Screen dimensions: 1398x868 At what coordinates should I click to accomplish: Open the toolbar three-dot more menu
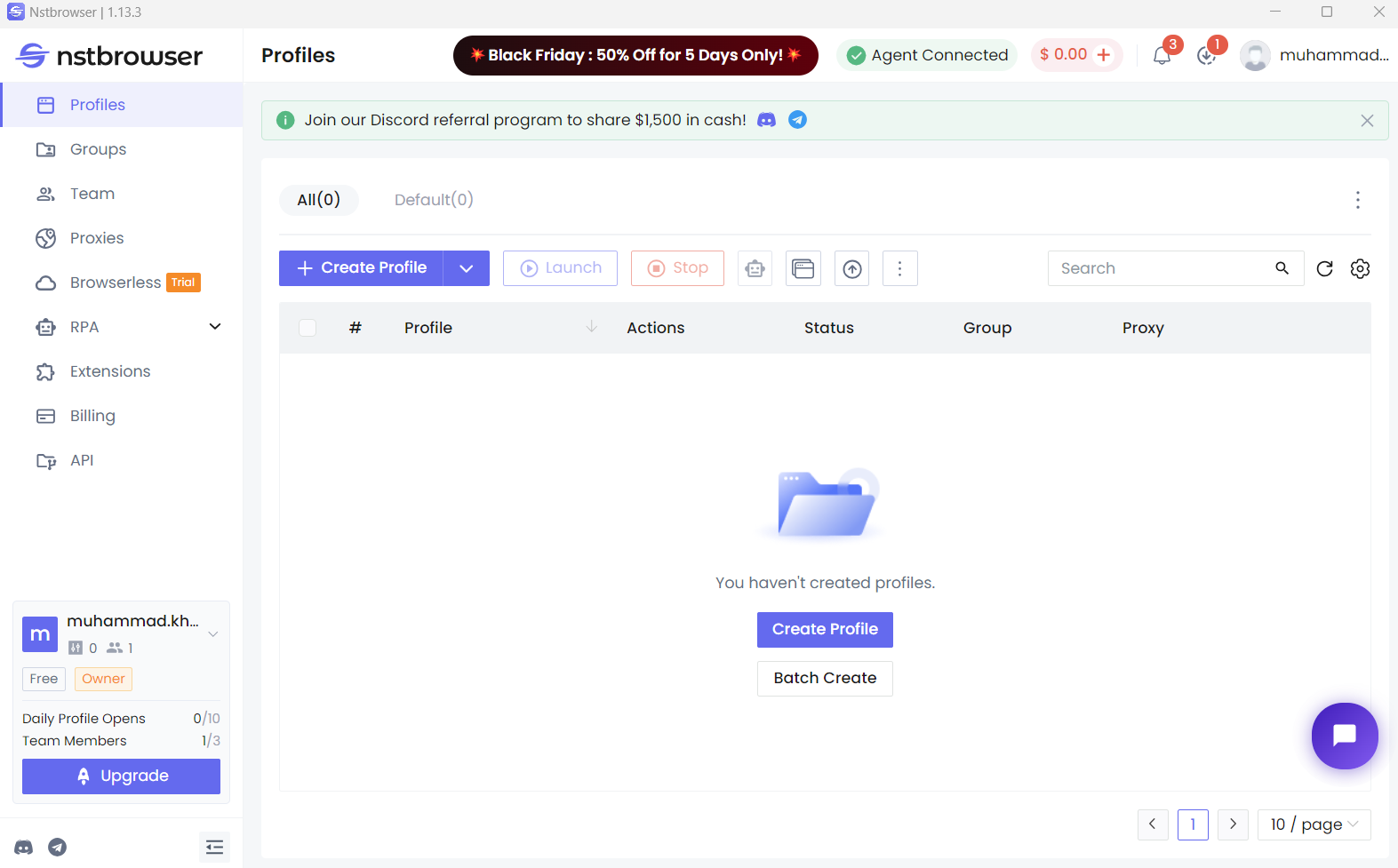pyautogui.click(x=900, y=268)
